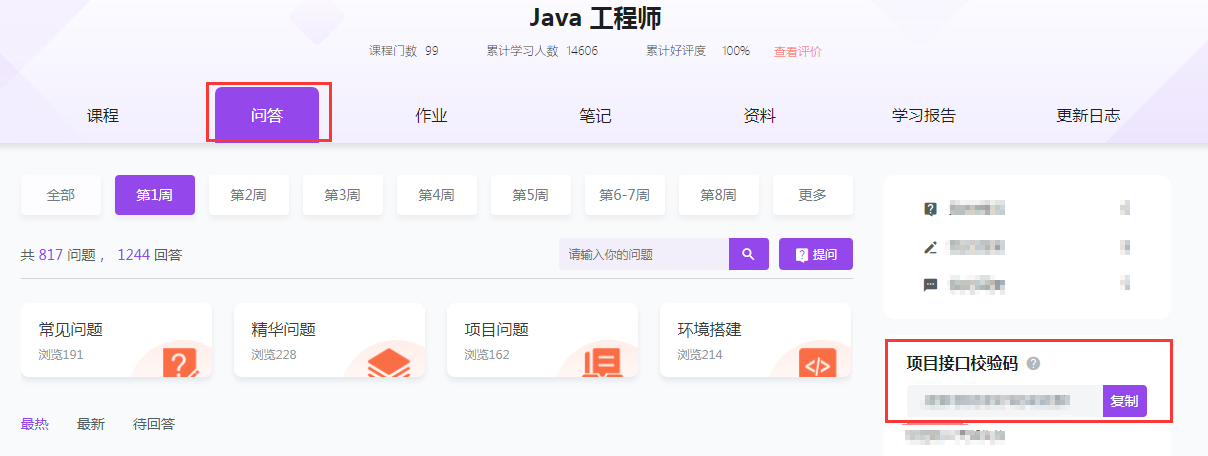
Task: Select the 第4周 filter
Action: [x=437, y=195]
